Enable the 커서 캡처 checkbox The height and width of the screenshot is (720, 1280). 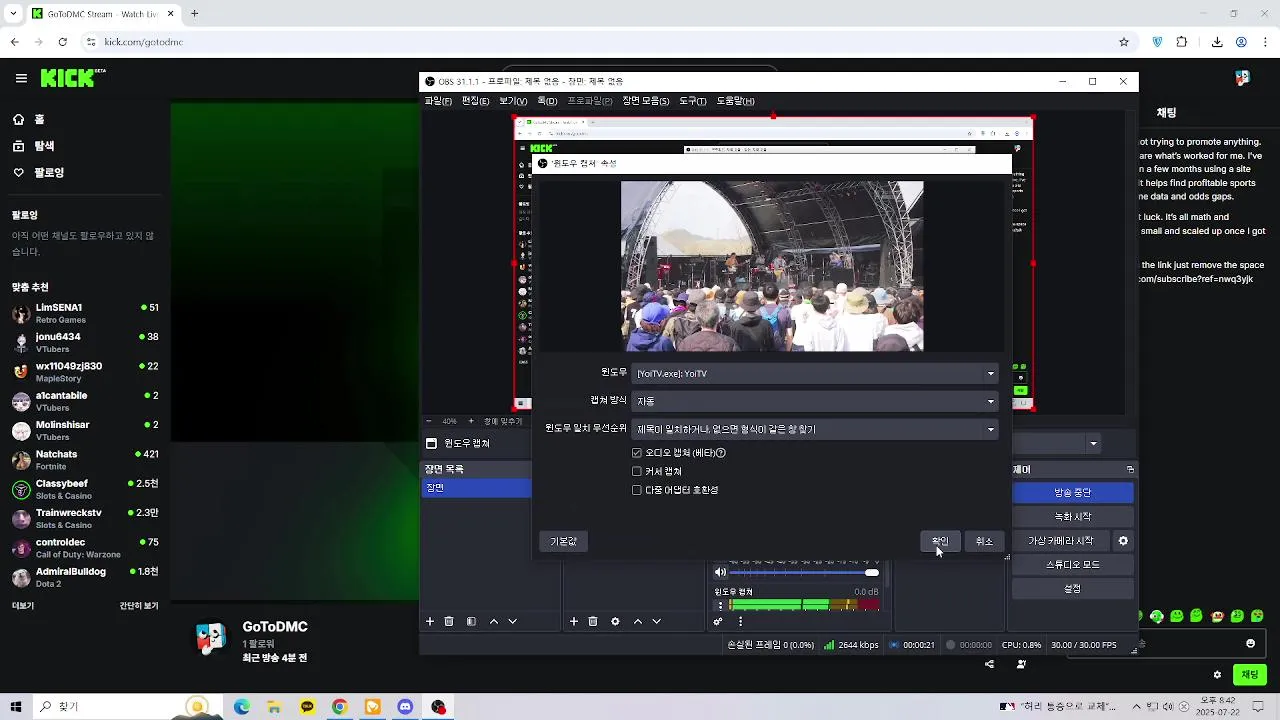click(637, 471)
